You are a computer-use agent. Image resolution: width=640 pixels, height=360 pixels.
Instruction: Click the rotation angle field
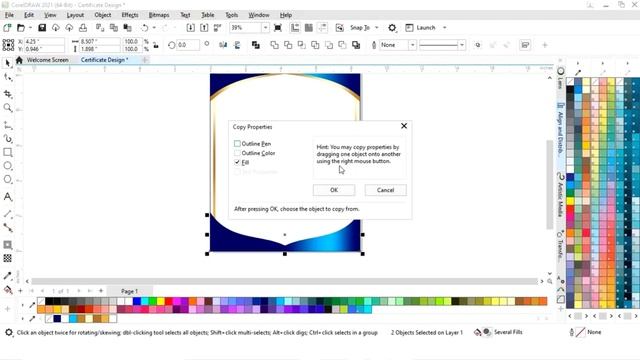(x=188, y=45)
